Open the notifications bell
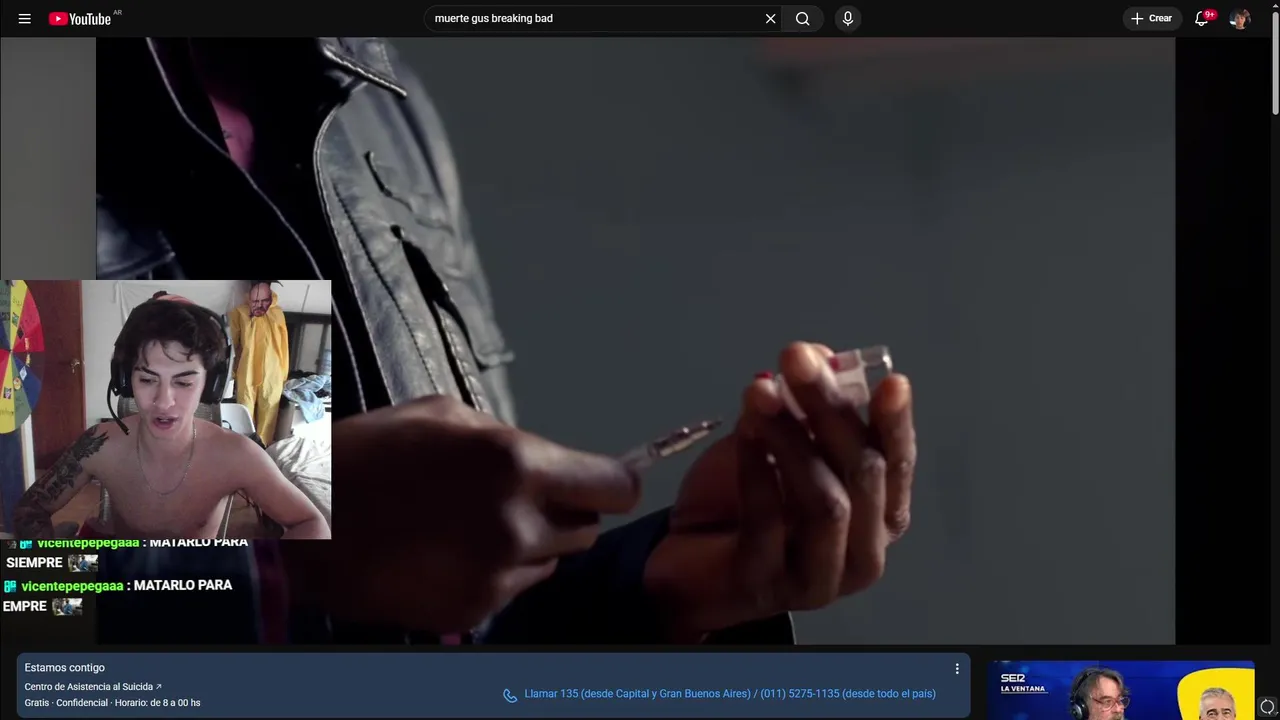Screen dimensions: 1280x720 point(1202,19)
